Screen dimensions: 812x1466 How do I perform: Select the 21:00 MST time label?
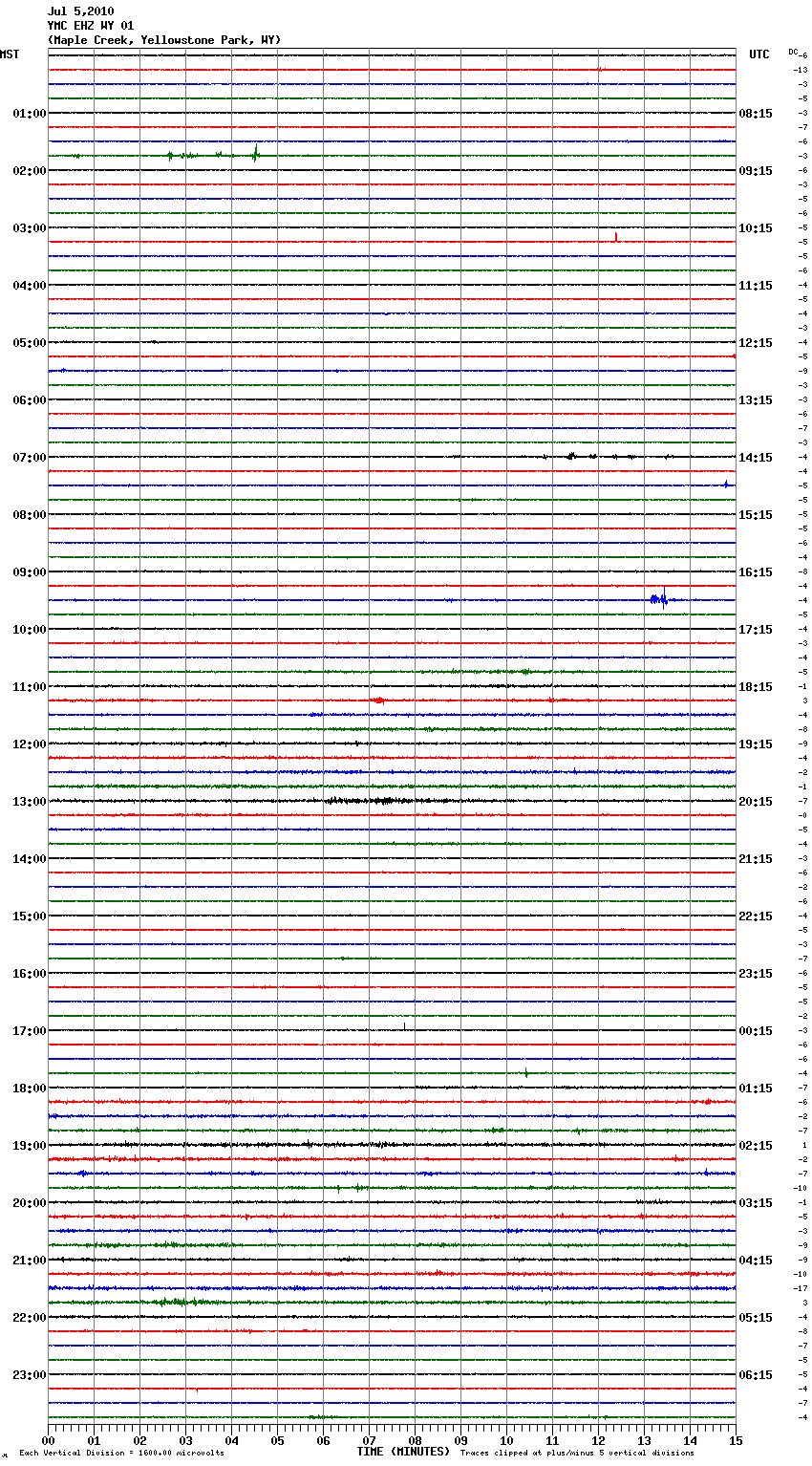coord(30,1261)
